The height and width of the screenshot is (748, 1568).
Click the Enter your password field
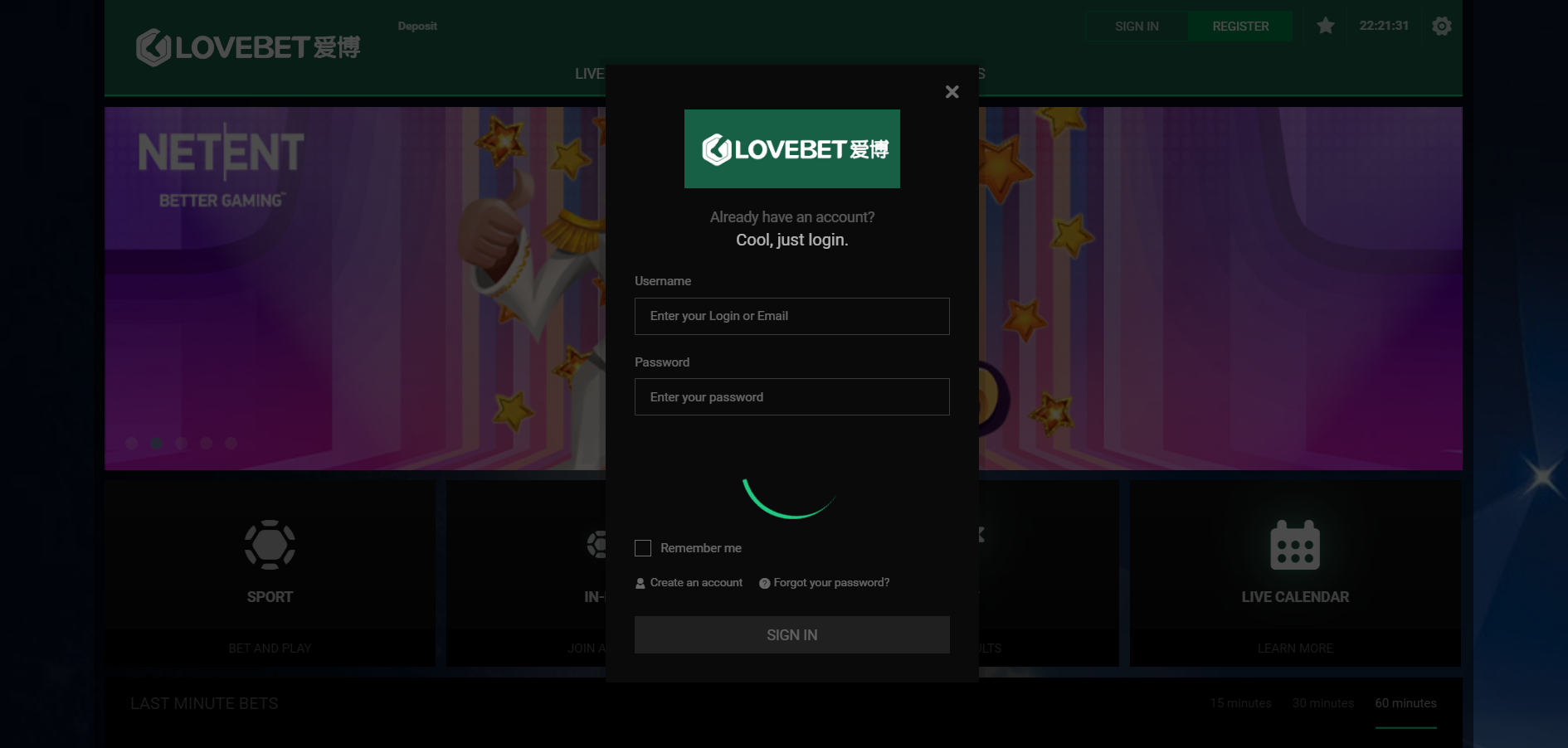point(792,397)
